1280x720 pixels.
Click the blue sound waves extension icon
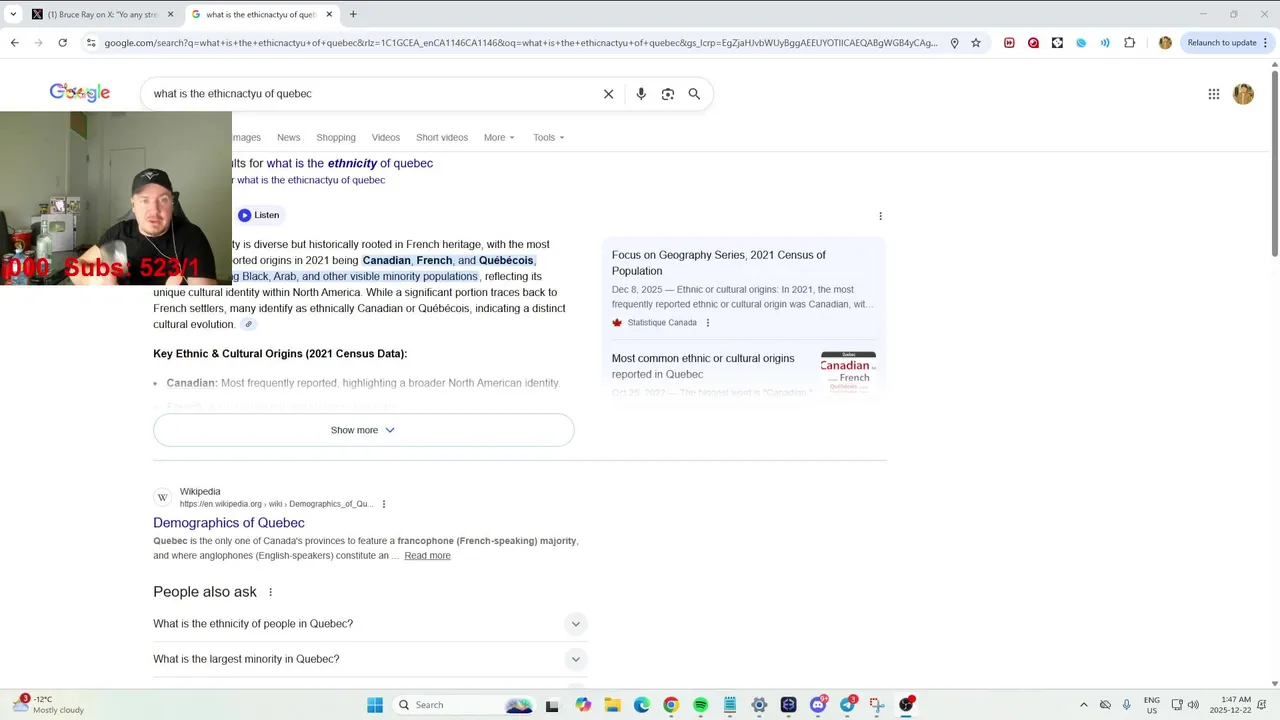coord(1105,43)
